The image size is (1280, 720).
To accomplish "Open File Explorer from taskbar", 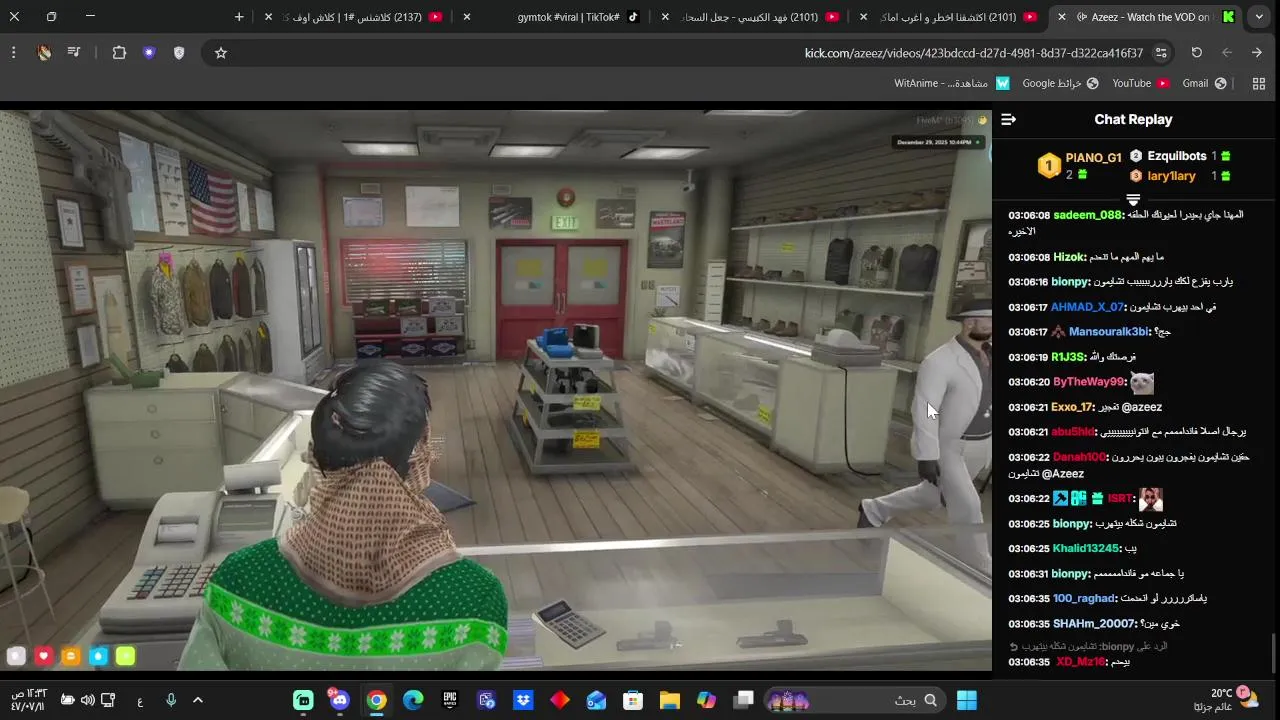I will point(669,700).
